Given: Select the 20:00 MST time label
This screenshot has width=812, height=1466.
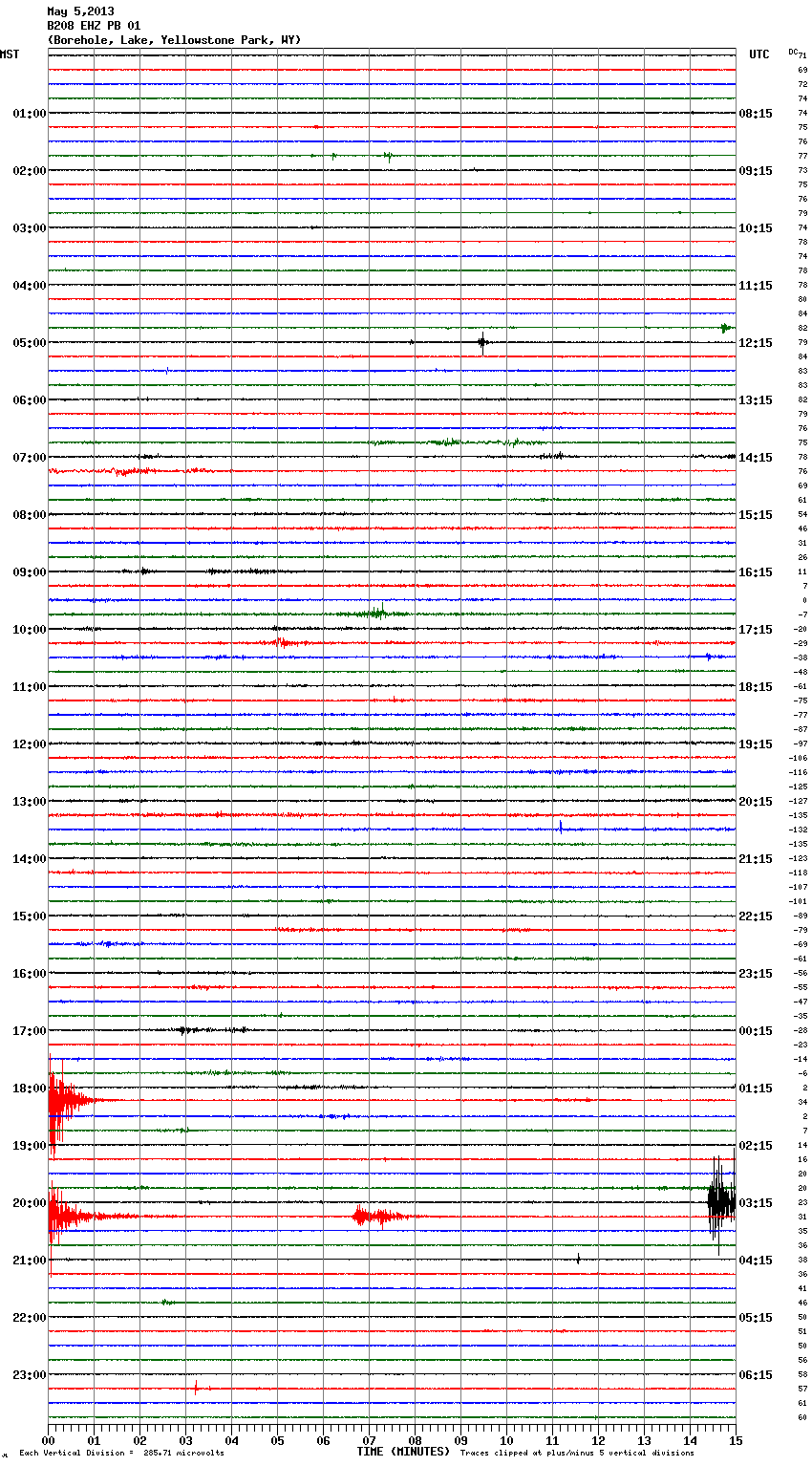Looking at the screenshot, I should 30,1203.
